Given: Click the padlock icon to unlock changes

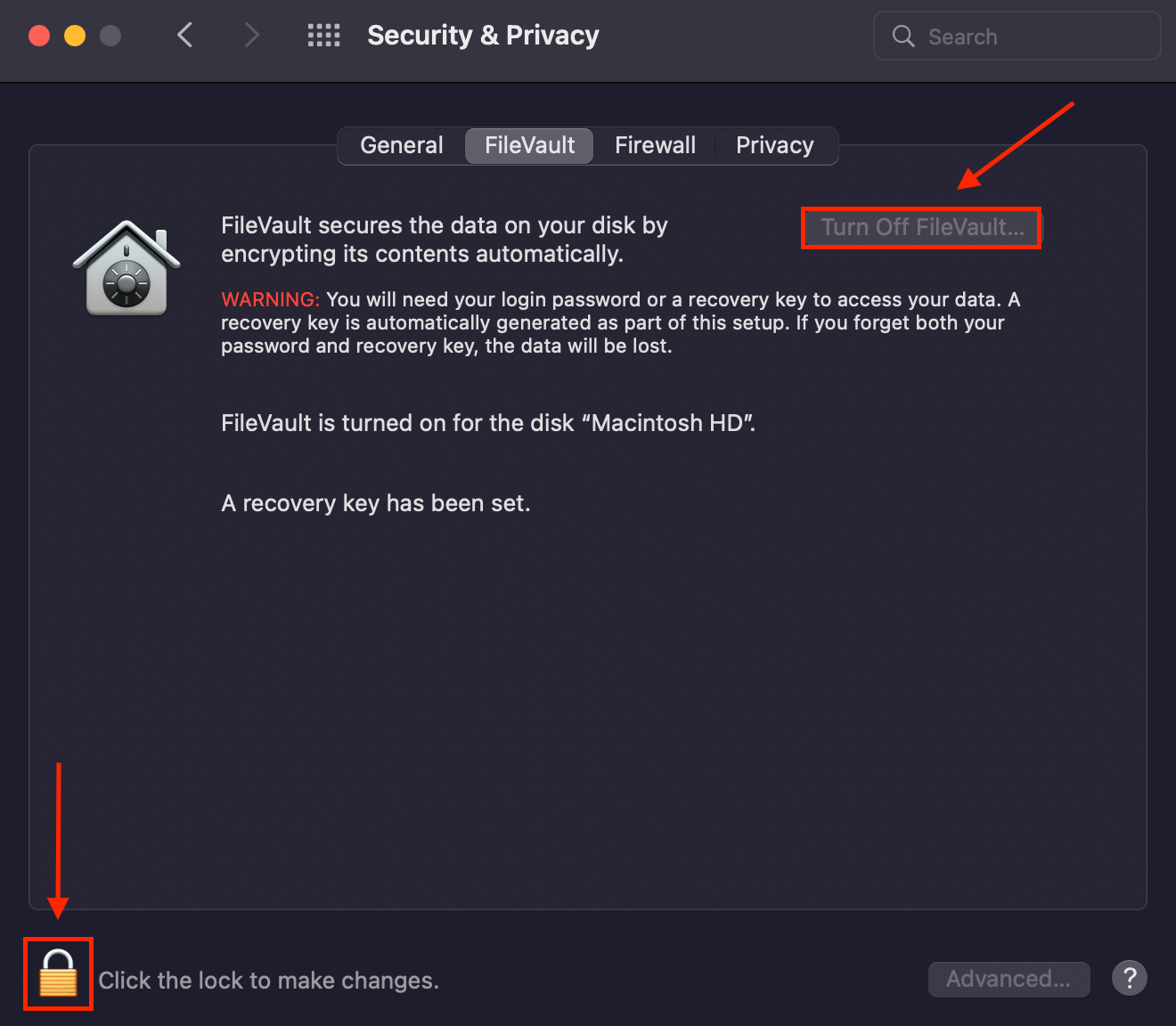Looking at the screenshot, I should 59,973.
